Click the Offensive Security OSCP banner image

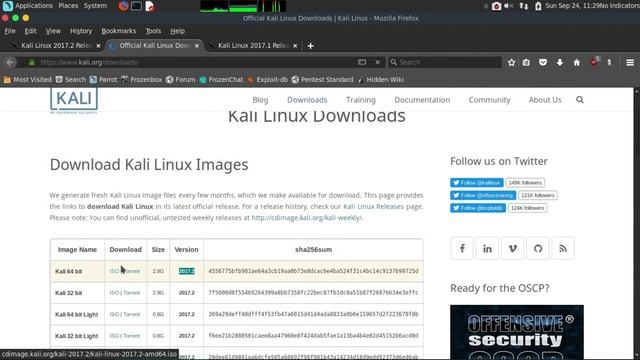(x=517, y=332)
